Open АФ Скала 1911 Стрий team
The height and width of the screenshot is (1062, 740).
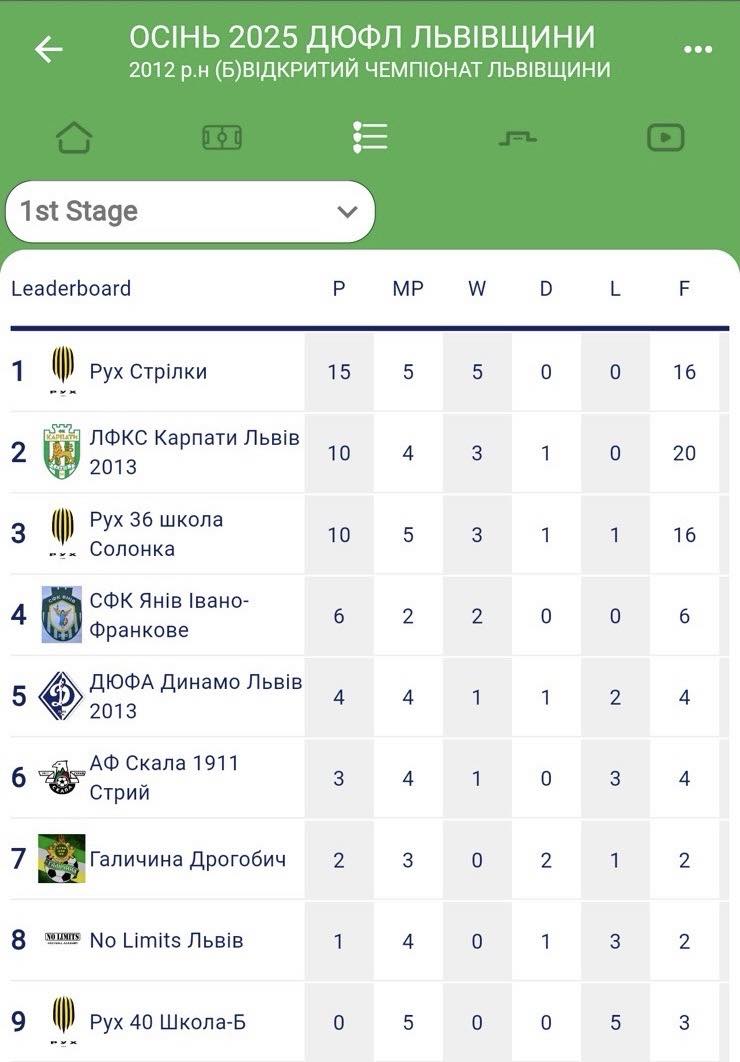[164, 777]
